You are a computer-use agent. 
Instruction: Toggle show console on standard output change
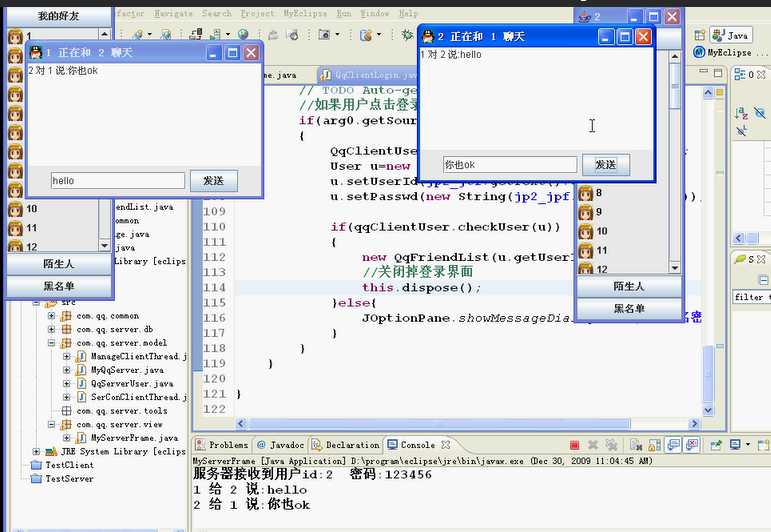[673, 445]
